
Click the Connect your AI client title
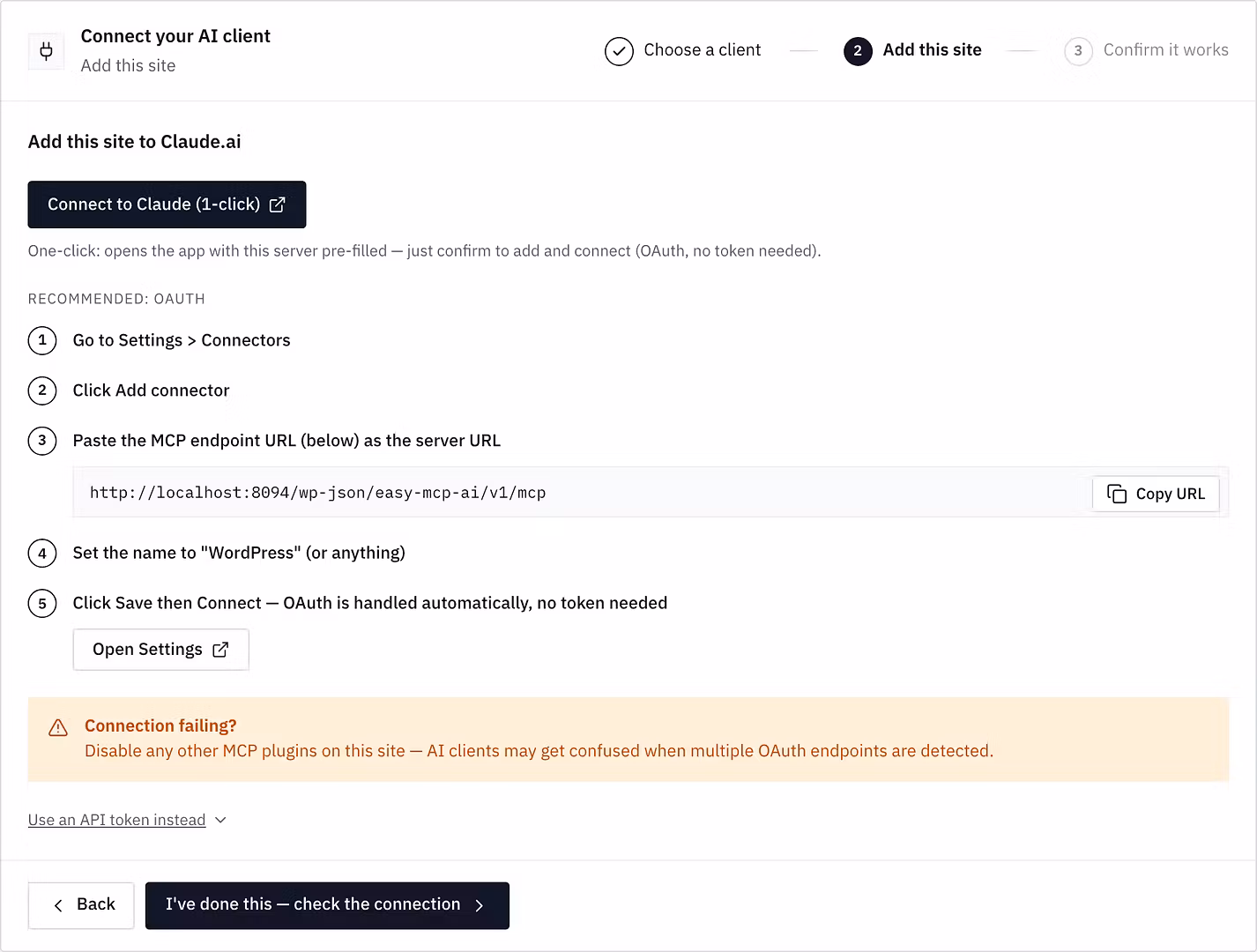click(175, 36)
